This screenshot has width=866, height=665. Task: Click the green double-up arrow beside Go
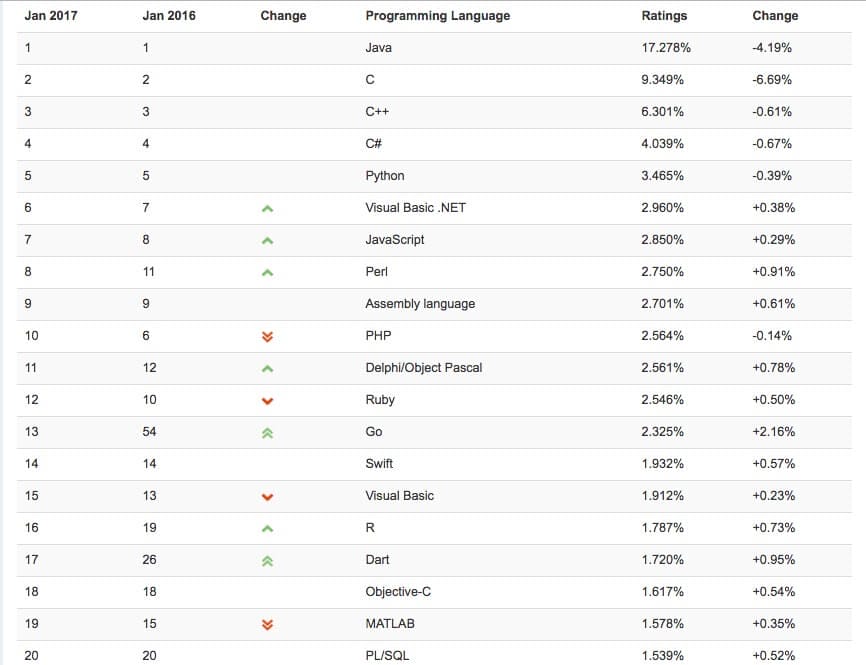[267, 433]
